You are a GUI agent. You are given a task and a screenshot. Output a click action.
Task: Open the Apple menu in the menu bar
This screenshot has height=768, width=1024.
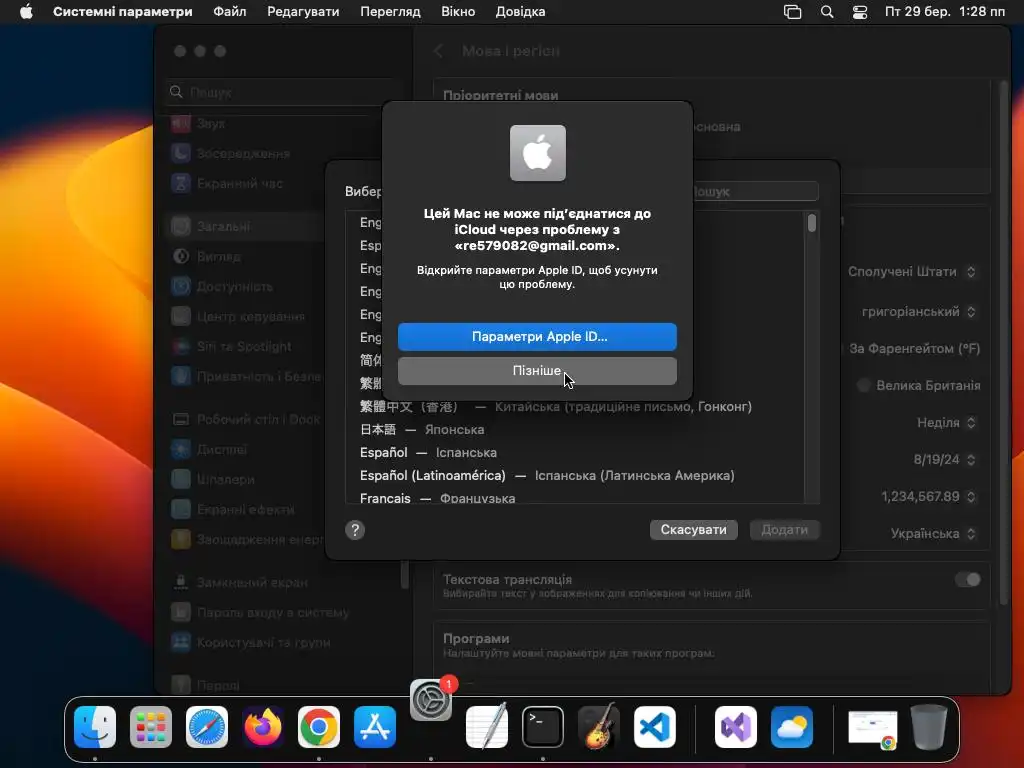26,12
